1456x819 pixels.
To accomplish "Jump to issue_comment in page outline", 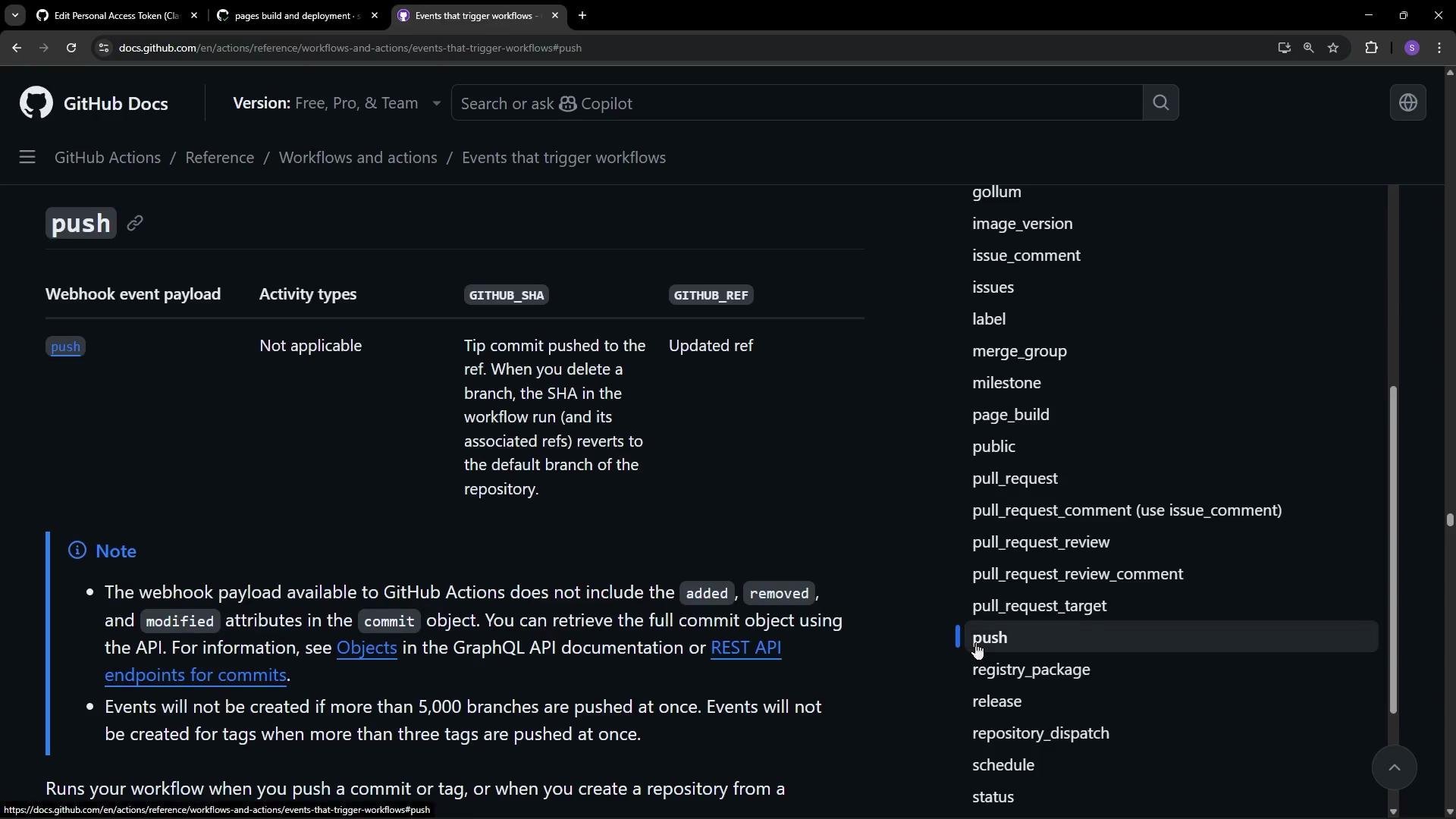I will pos(1026,256).
